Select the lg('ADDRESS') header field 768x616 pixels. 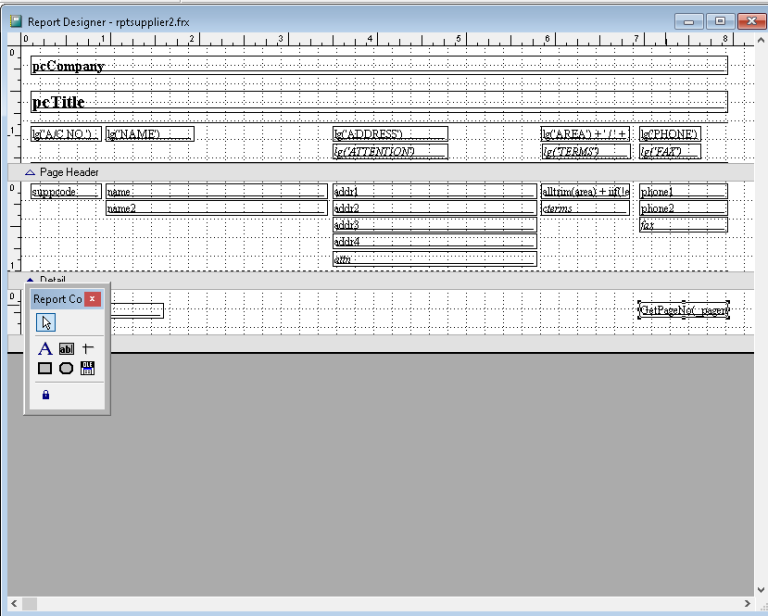click(390, 134)
